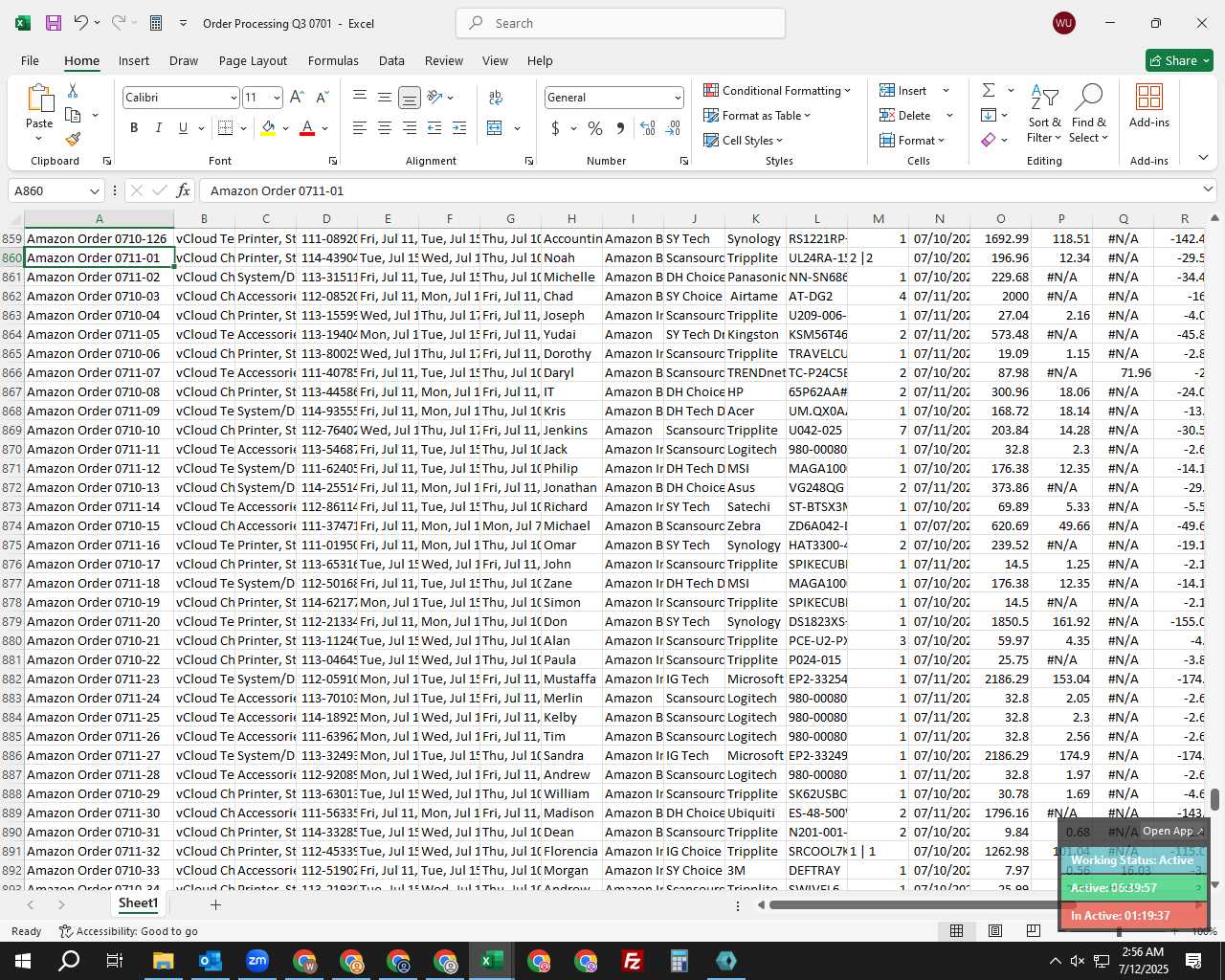Increase font size with large A icon

297,98
